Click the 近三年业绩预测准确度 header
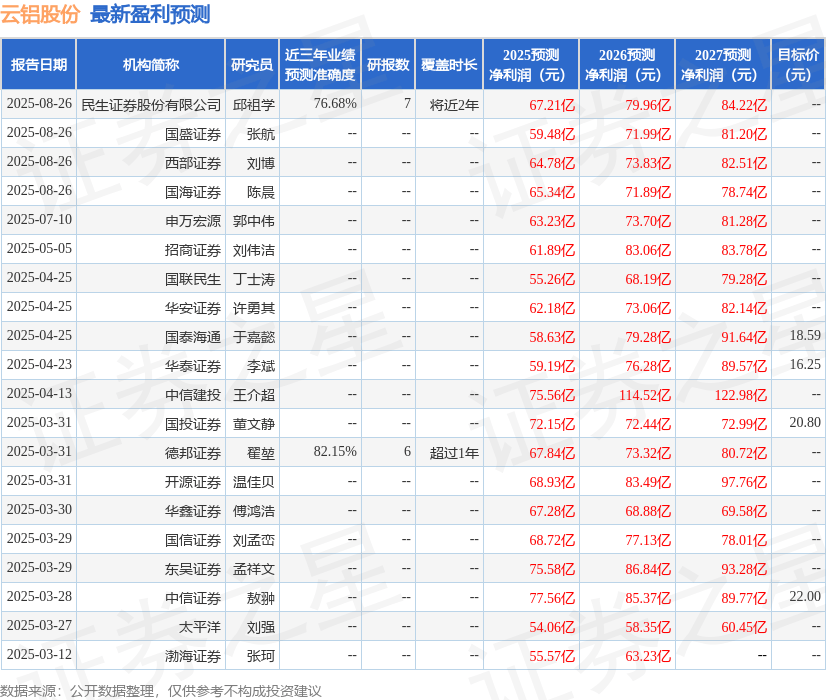The width and height of the screenshot is (826, 700). click(x=319, y=63)
